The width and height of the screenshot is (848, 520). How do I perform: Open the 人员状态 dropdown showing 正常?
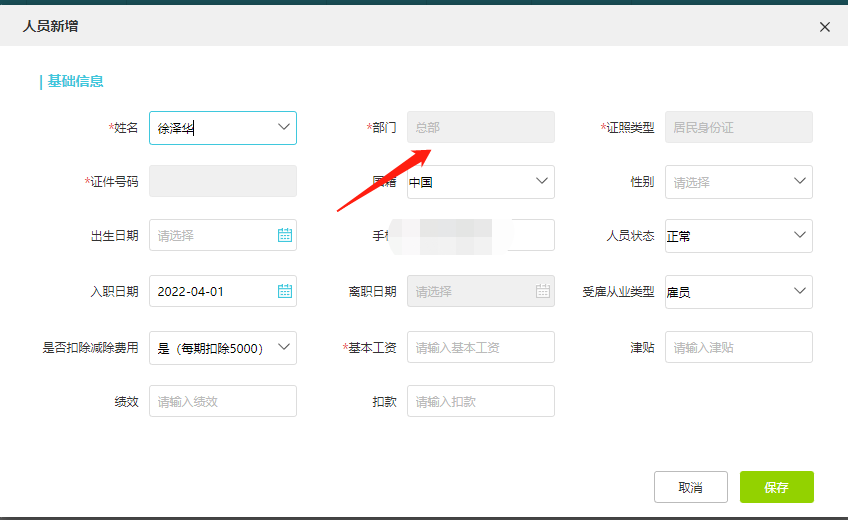(739, 236)
